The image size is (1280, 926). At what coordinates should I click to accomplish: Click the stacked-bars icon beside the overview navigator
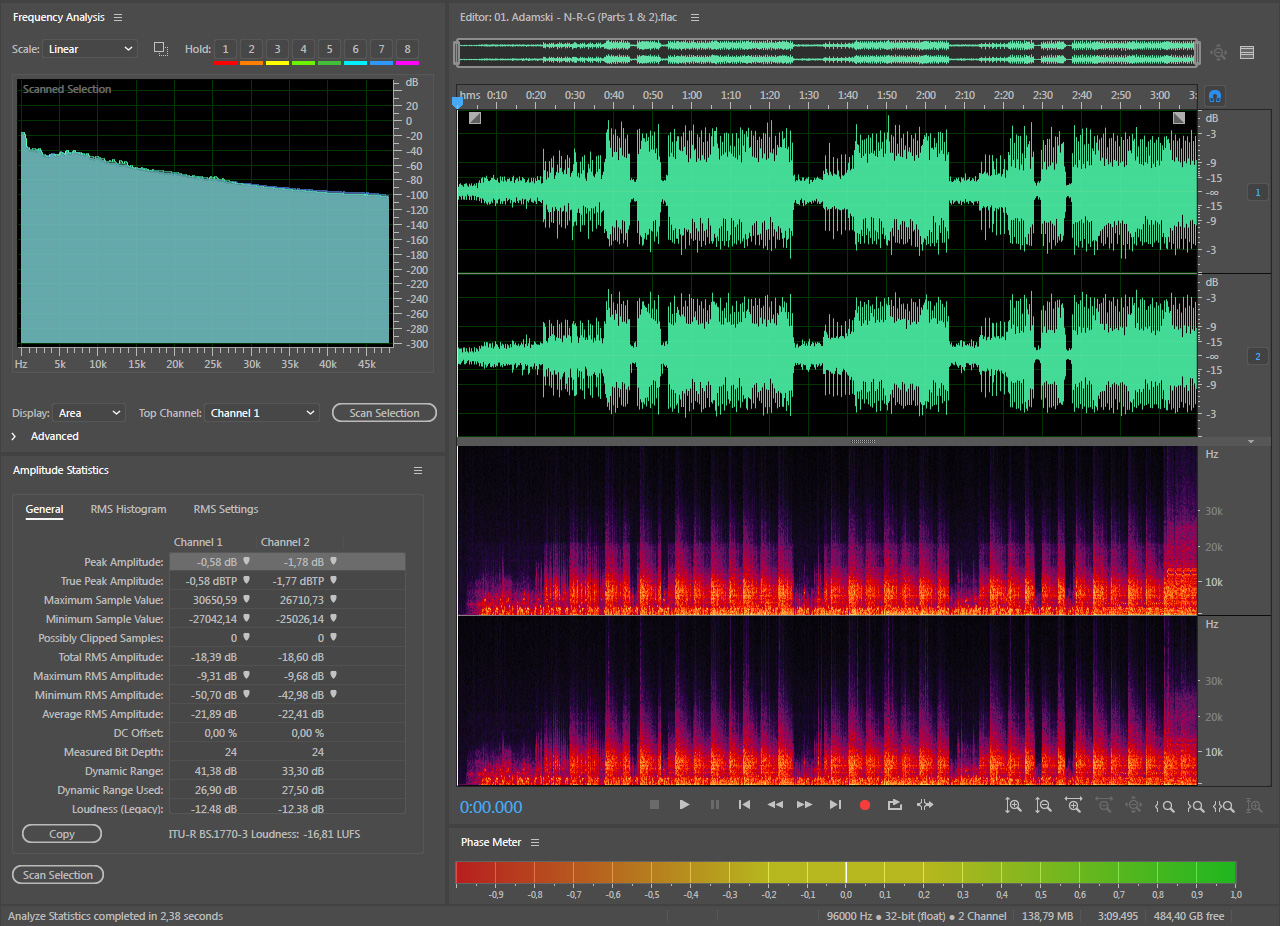coord(1247,53)
